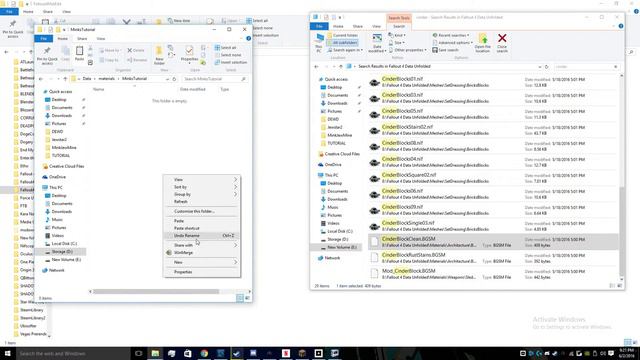The width and height of the screenshot is (640, 360).
Task: Open Properties in the MinksTutorial ribbon
Action: pyautogui.click(x=189, y=54)
